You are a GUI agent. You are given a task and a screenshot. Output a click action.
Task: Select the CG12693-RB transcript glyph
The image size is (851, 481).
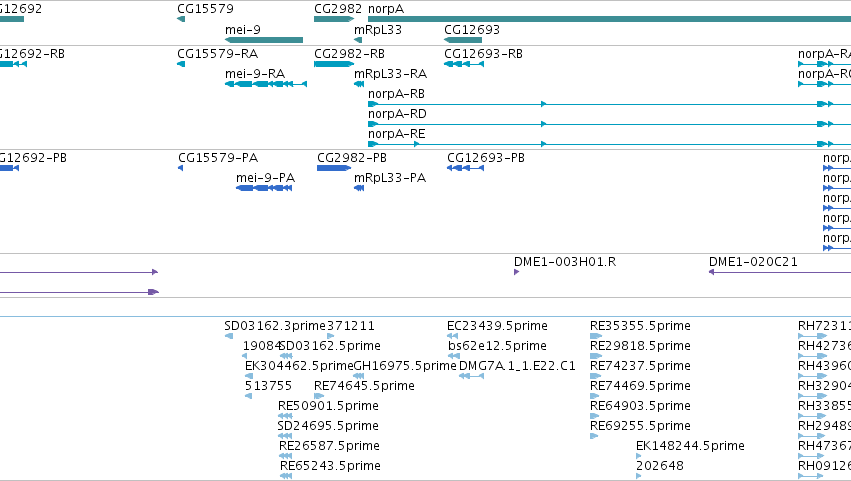(464, 64)
